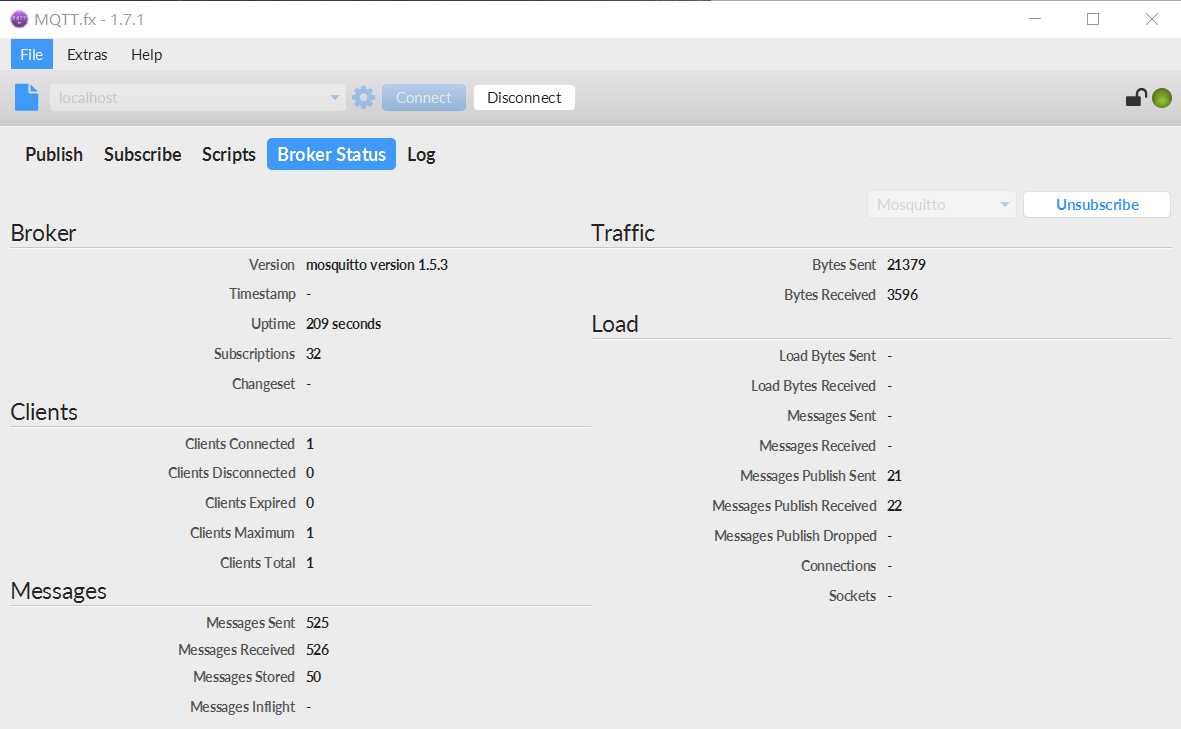Click the Load section heading
Viewport: 1181px width, 729px height.
[x=615, y=325]
